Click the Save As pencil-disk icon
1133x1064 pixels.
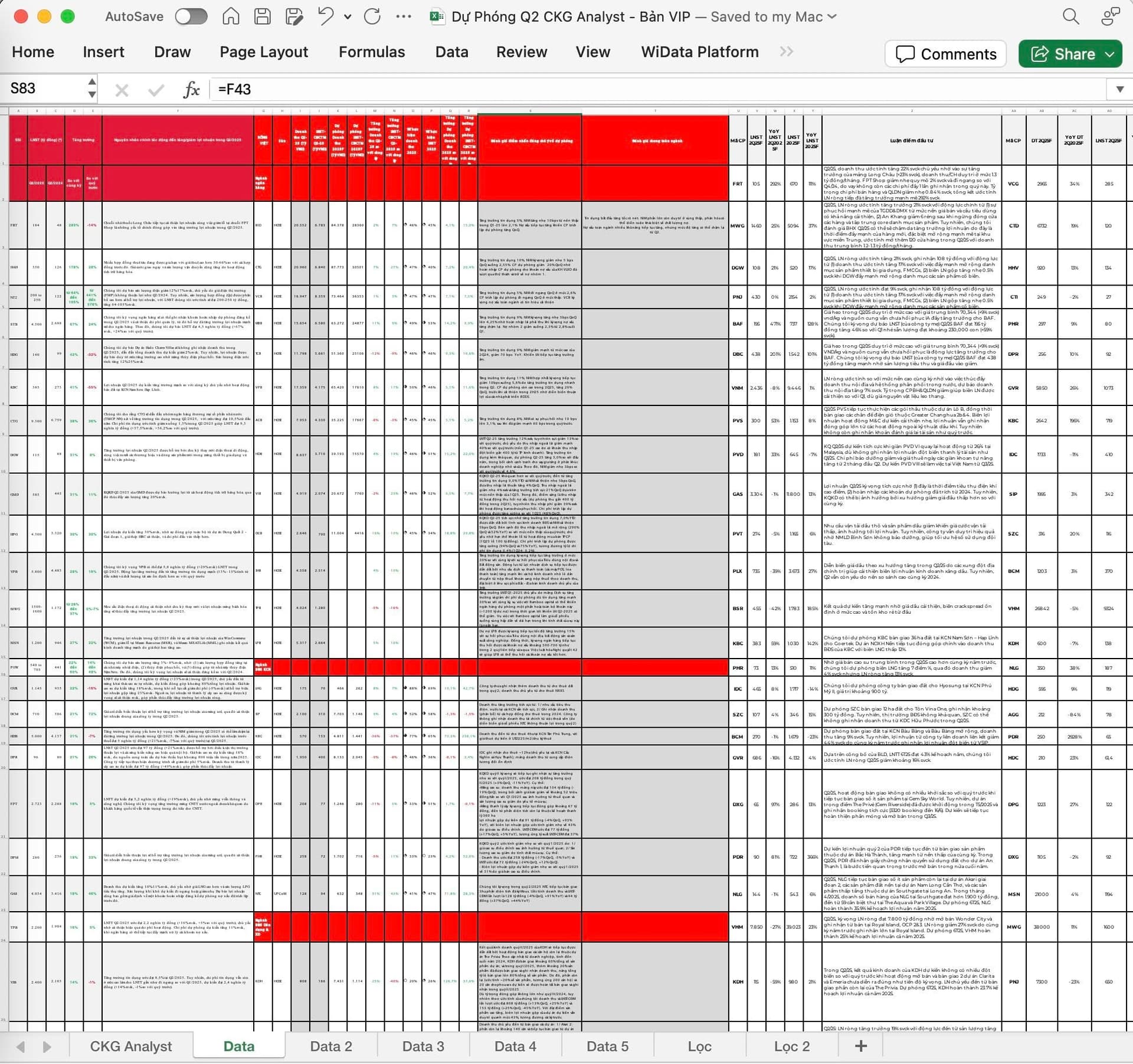pyautogui.click(x=293, y=17)
